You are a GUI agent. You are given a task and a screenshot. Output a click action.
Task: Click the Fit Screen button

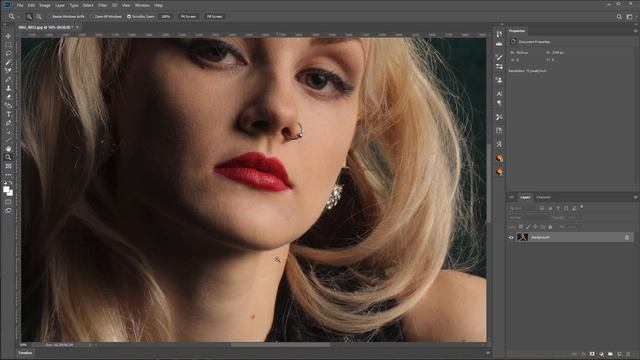[x=188, y=17]
